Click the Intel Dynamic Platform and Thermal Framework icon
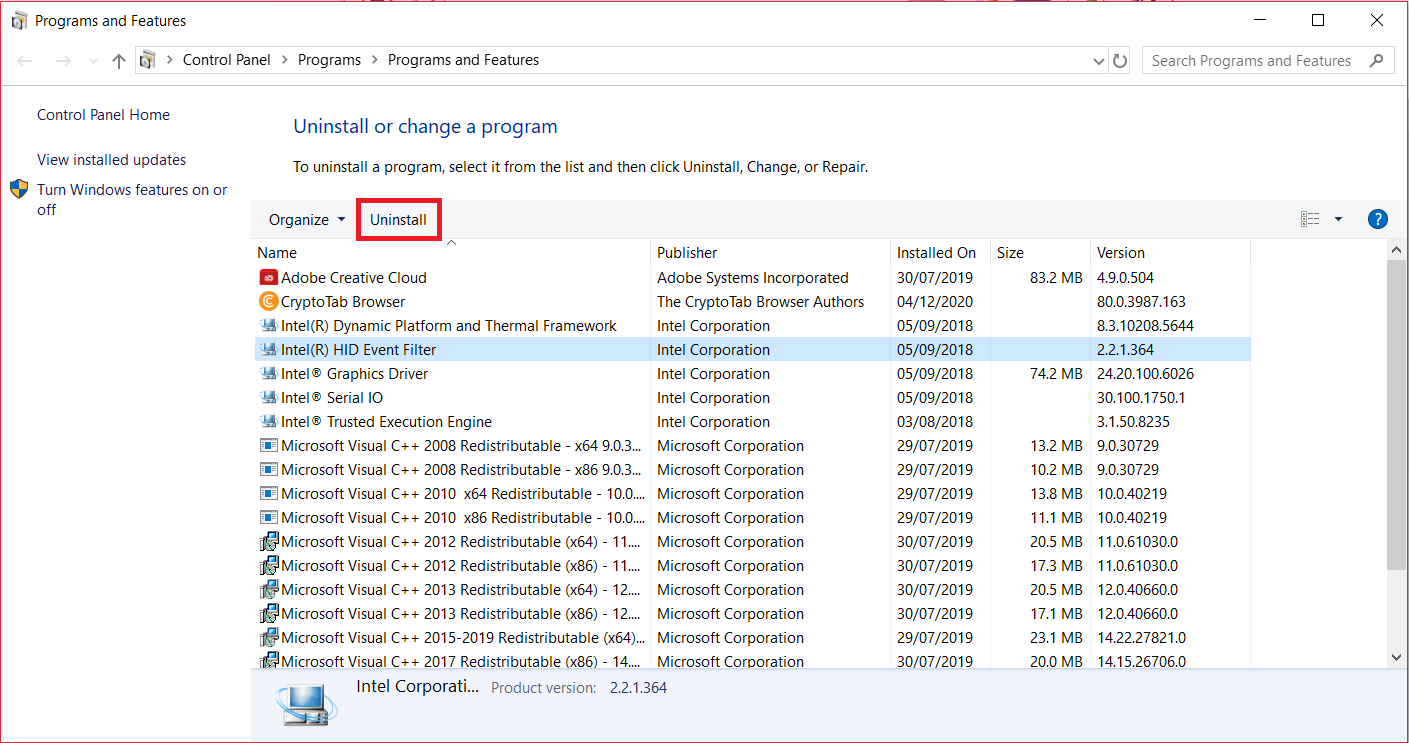Image resolution: width=1409 pixels, height=743 pixels. click(x=268, y=326)
